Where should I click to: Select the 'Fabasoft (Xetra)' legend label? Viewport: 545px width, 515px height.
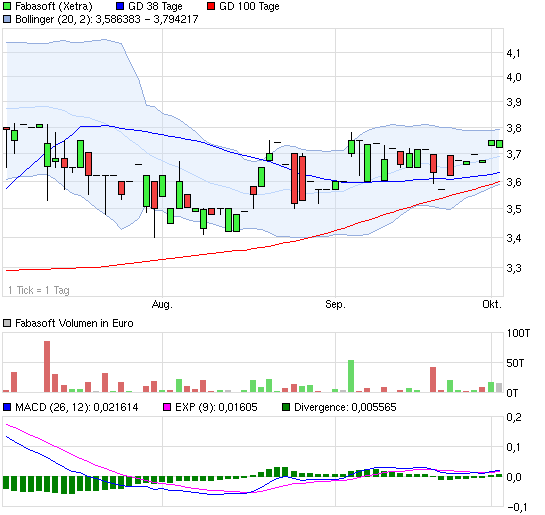[54, 6]
